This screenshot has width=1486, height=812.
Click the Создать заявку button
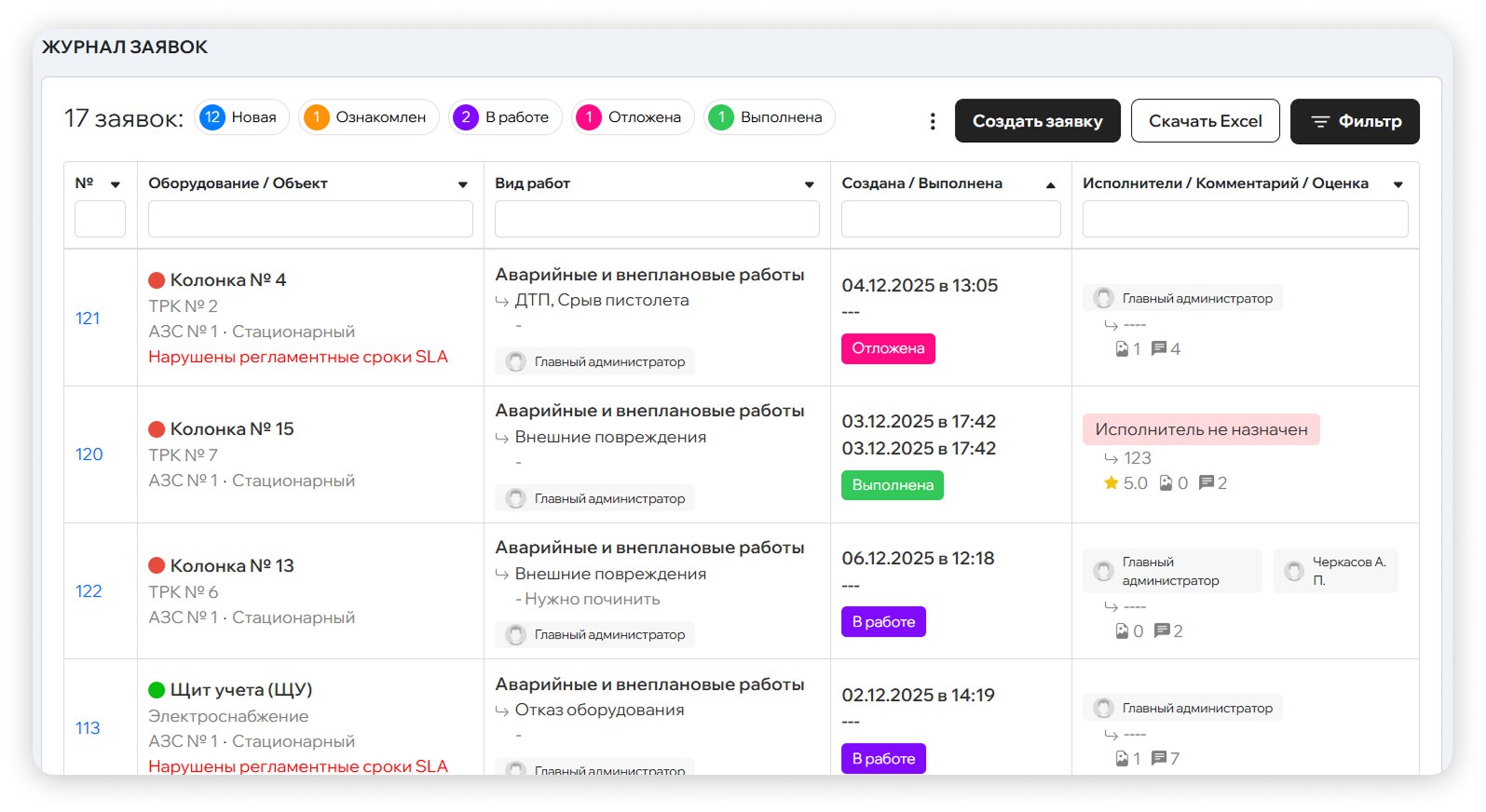tap(1037, 121)
